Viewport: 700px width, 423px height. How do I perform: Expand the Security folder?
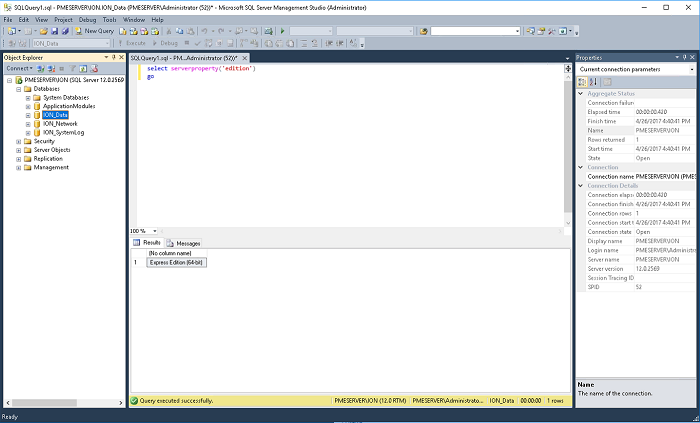[18, 141]
